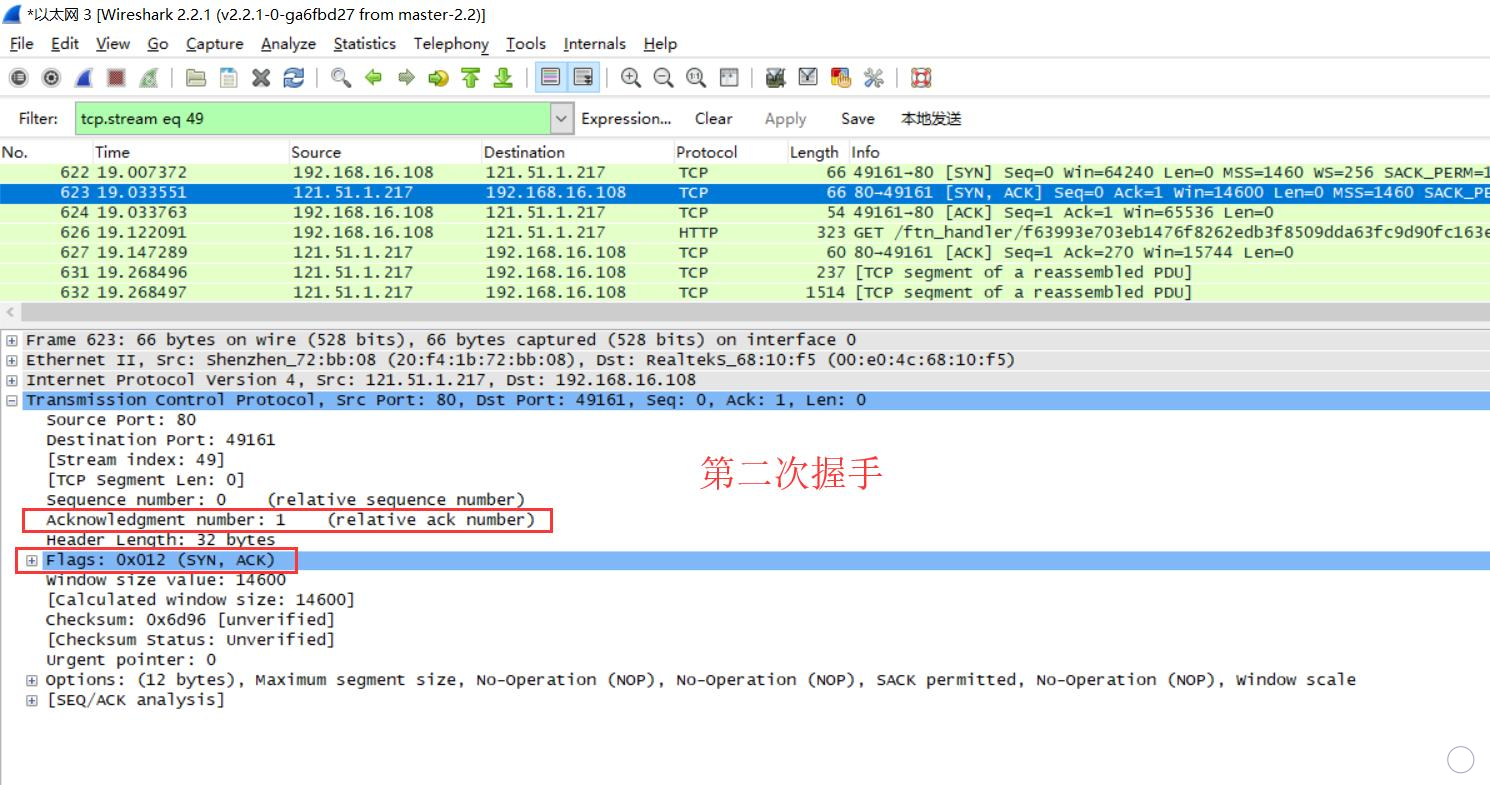Select packet 631 in packet list

[745, 272]
